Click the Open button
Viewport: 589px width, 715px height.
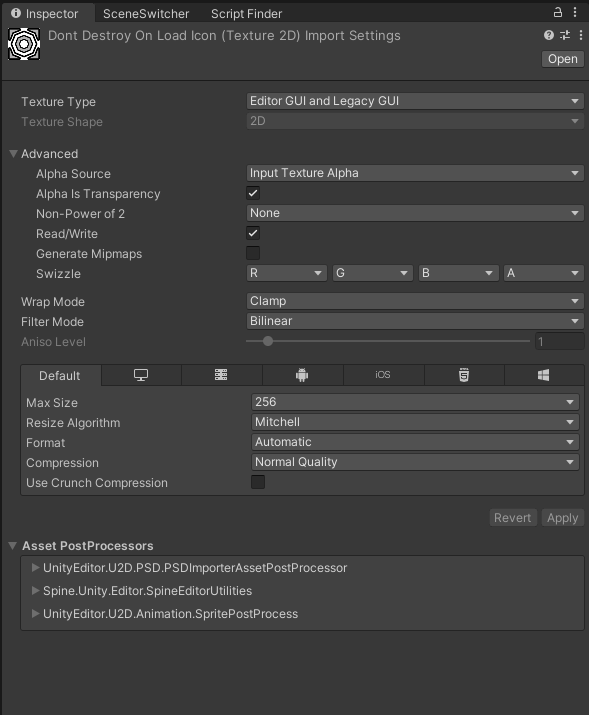click(x=563, y=59)
